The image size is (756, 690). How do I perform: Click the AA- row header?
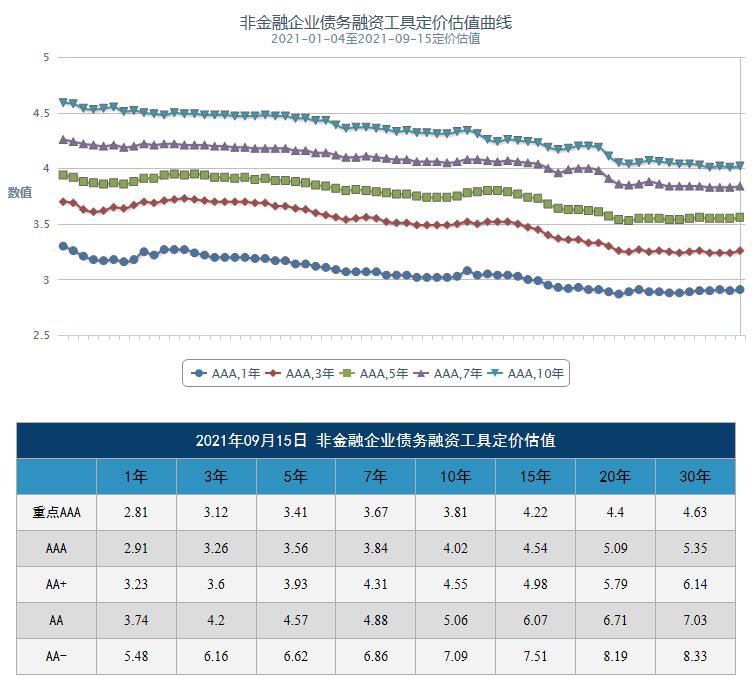click(x=56, y=655)
